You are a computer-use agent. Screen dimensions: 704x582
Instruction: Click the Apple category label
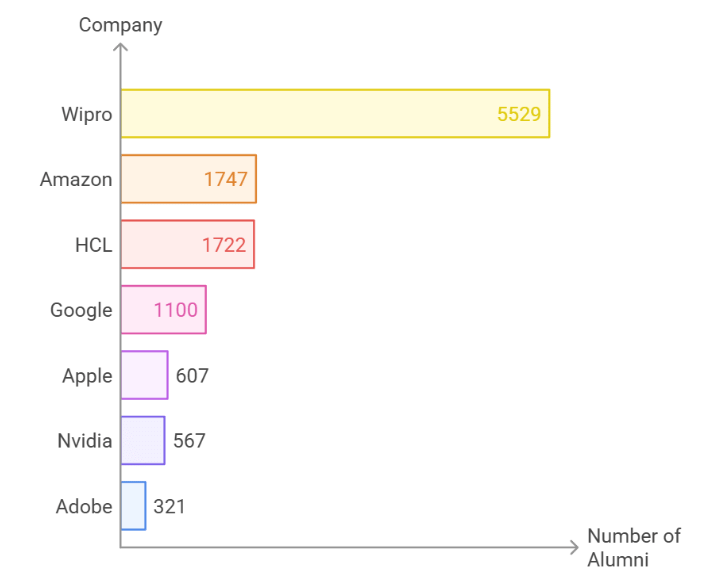coord(87,376)
